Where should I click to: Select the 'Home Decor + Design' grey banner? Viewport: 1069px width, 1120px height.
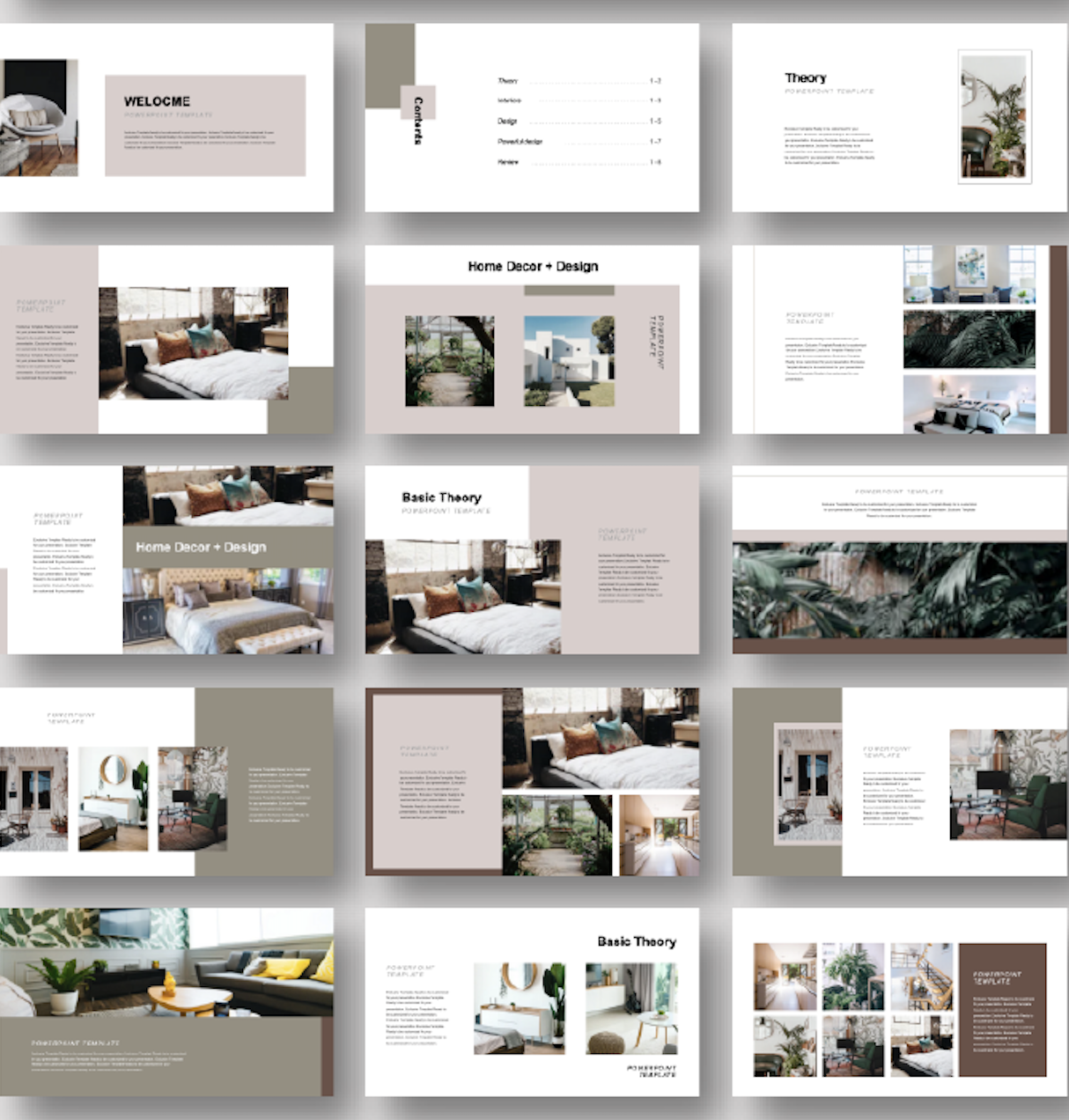[x=227, y=547]
